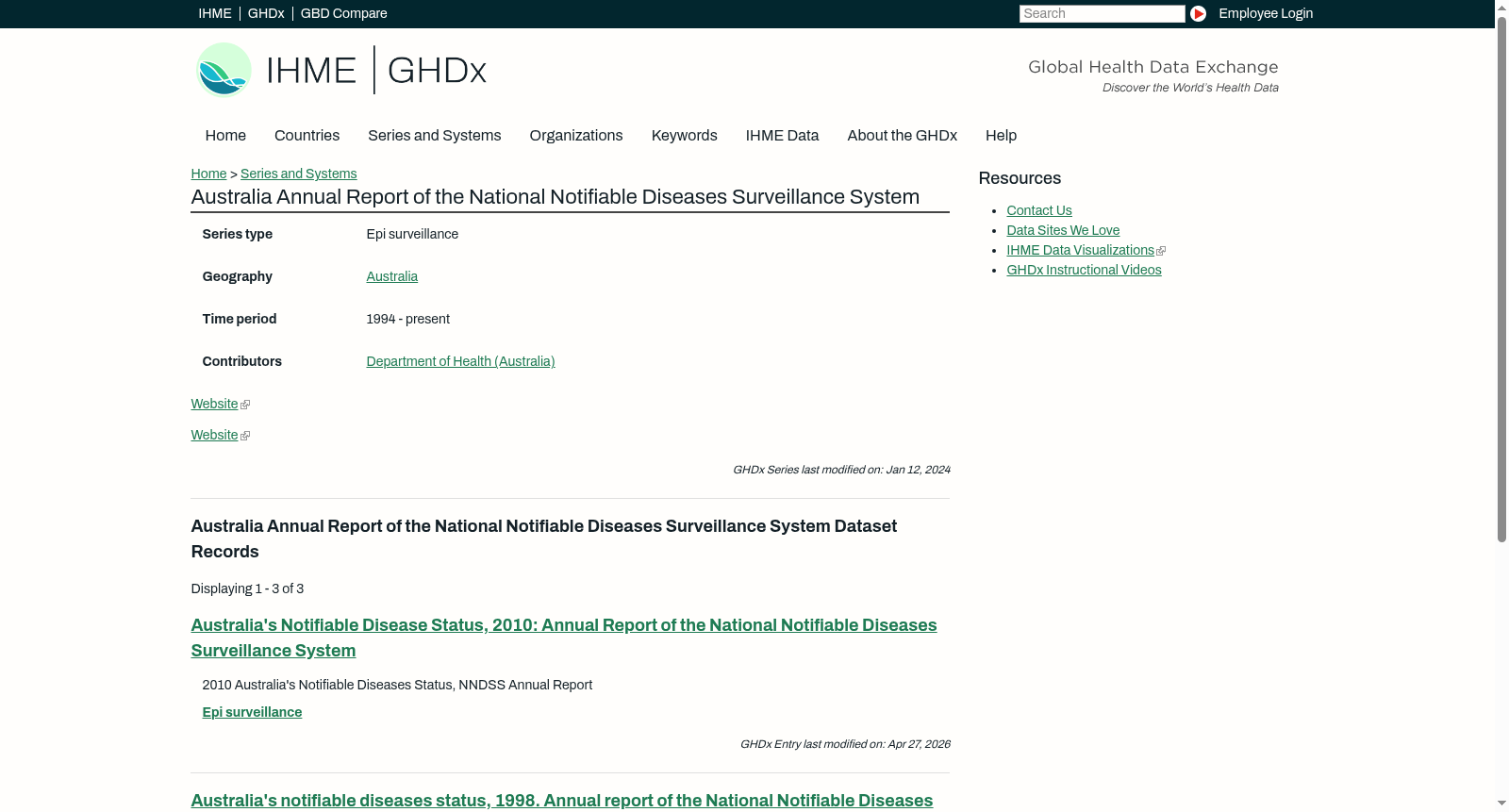Open Data Sites We Love link
Screen dimensions: 1509x812
1063,230
